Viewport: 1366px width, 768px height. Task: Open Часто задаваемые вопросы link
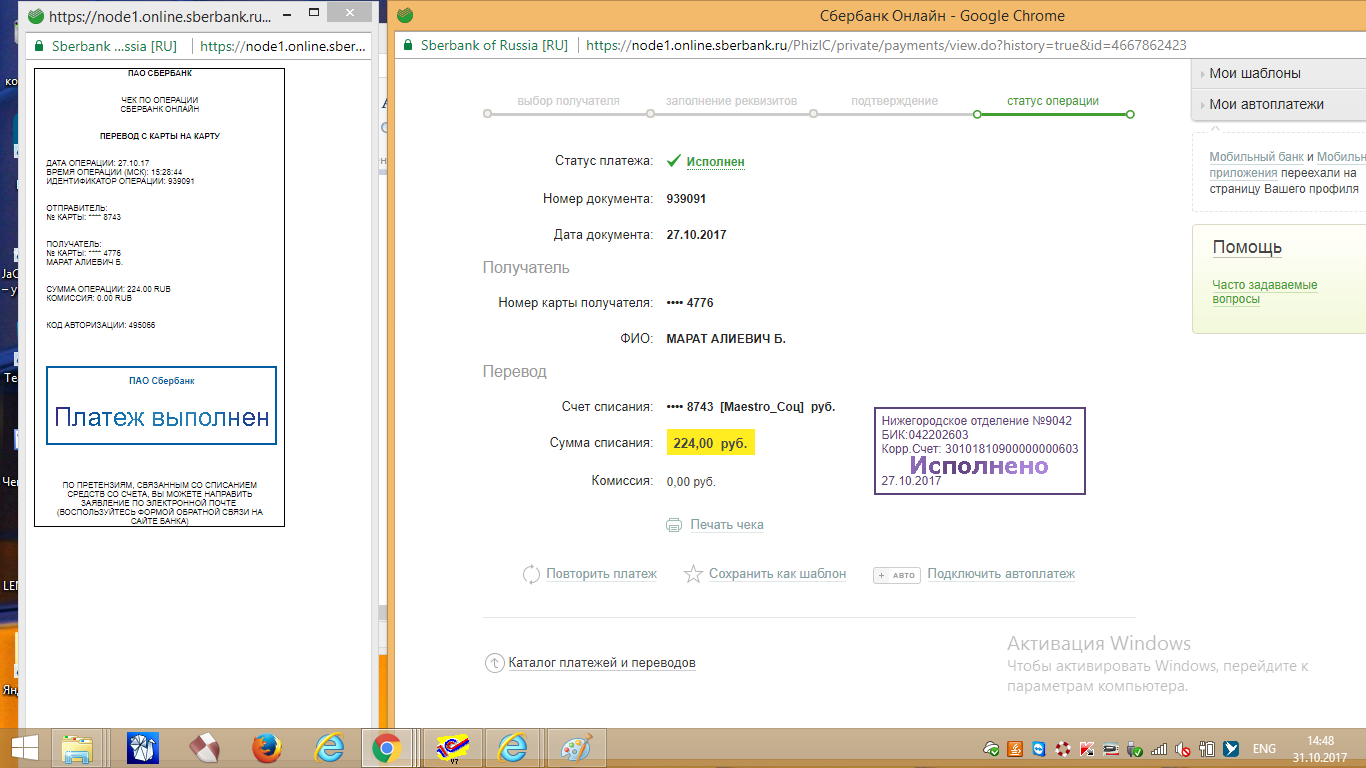pos(1264,292)
